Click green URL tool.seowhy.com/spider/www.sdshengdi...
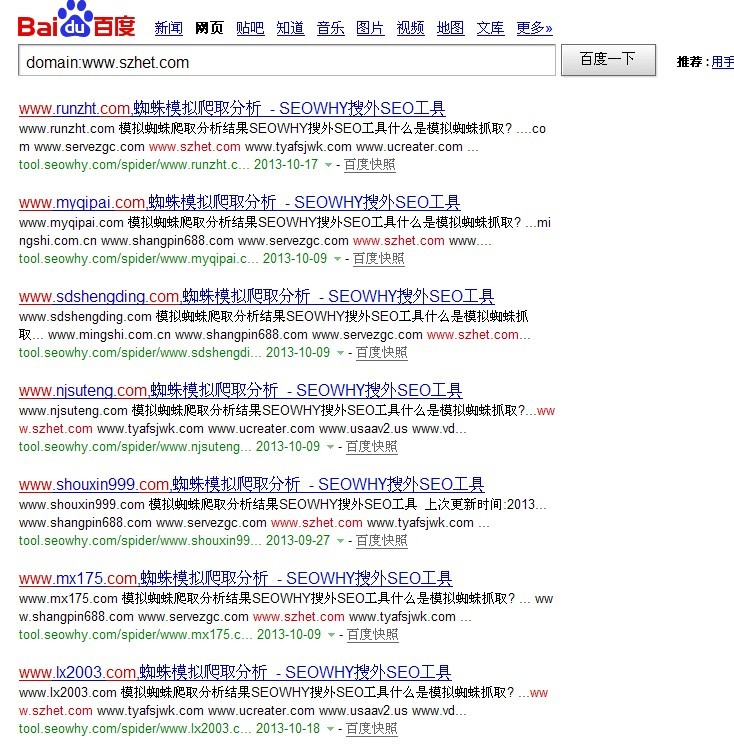Image resolution: width=734 pixels, height=745 pixels. [140, 353]
